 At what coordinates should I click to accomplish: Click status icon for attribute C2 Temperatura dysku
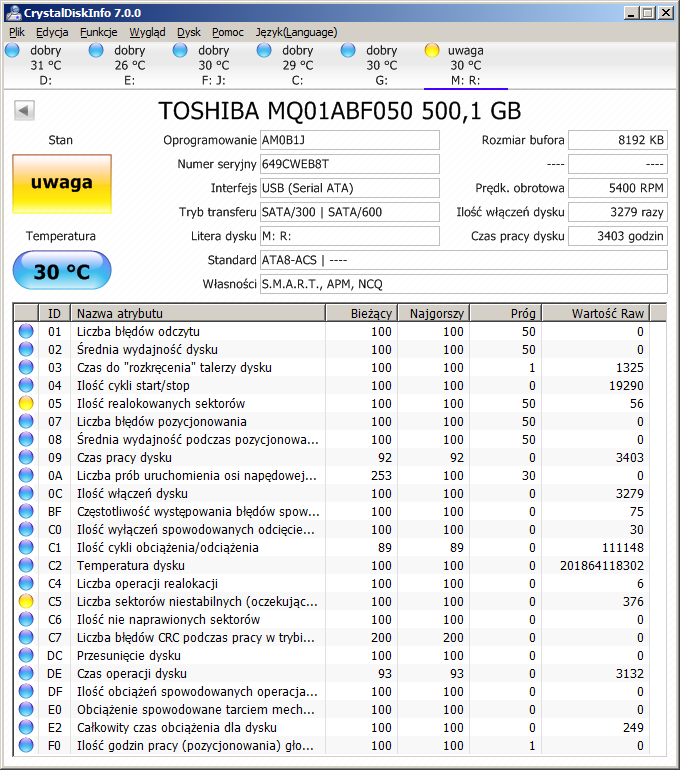[26, 566]
